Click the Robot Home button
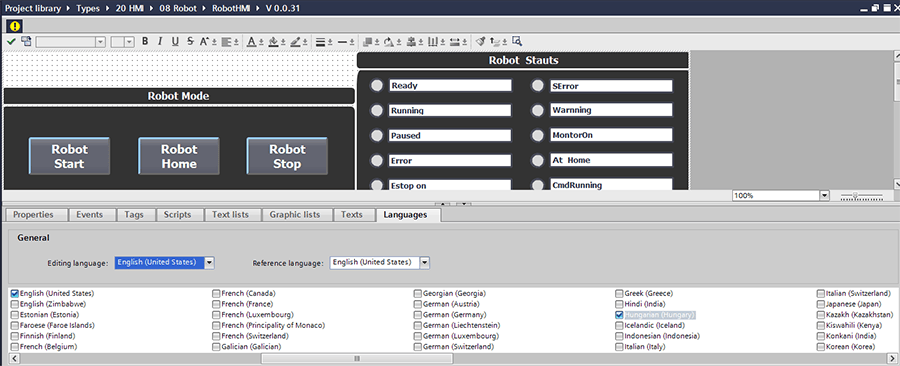 click(x=179, y=156)
